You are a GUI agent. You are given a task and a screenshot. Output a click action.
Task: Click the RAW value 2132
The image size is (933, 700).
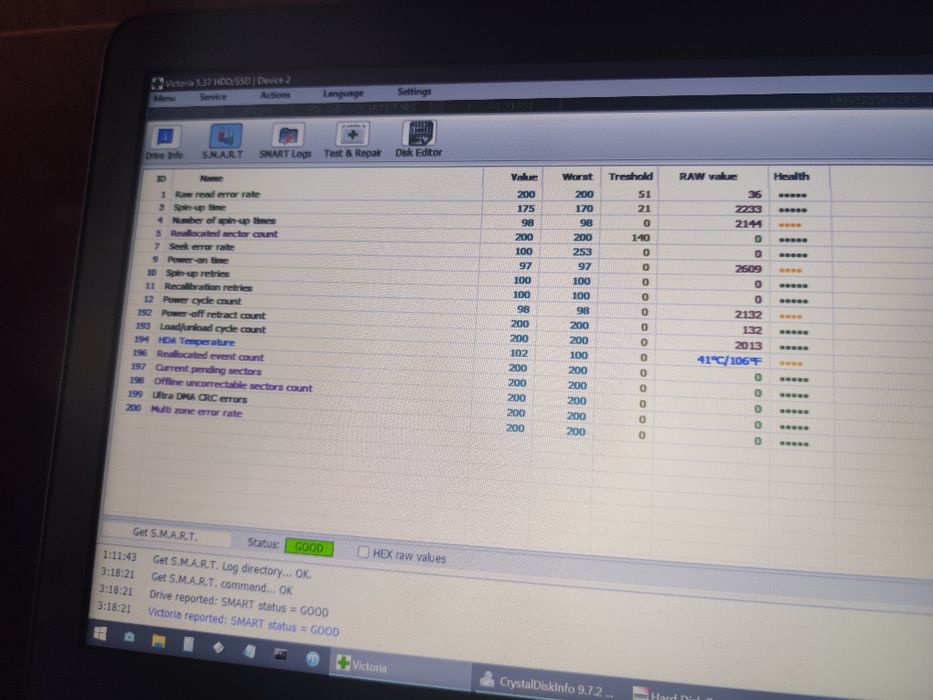(748, 314)
